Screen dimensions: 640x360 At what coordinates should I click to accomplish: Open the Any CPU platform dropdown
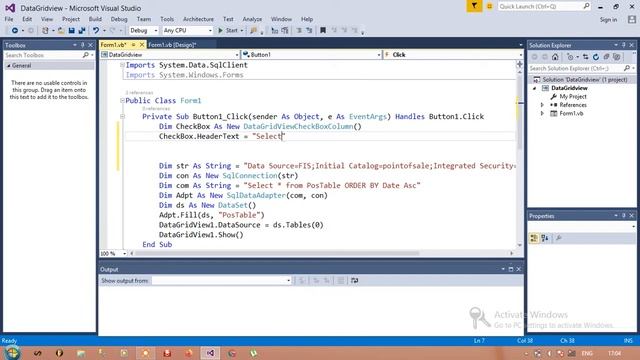point(187,31)
